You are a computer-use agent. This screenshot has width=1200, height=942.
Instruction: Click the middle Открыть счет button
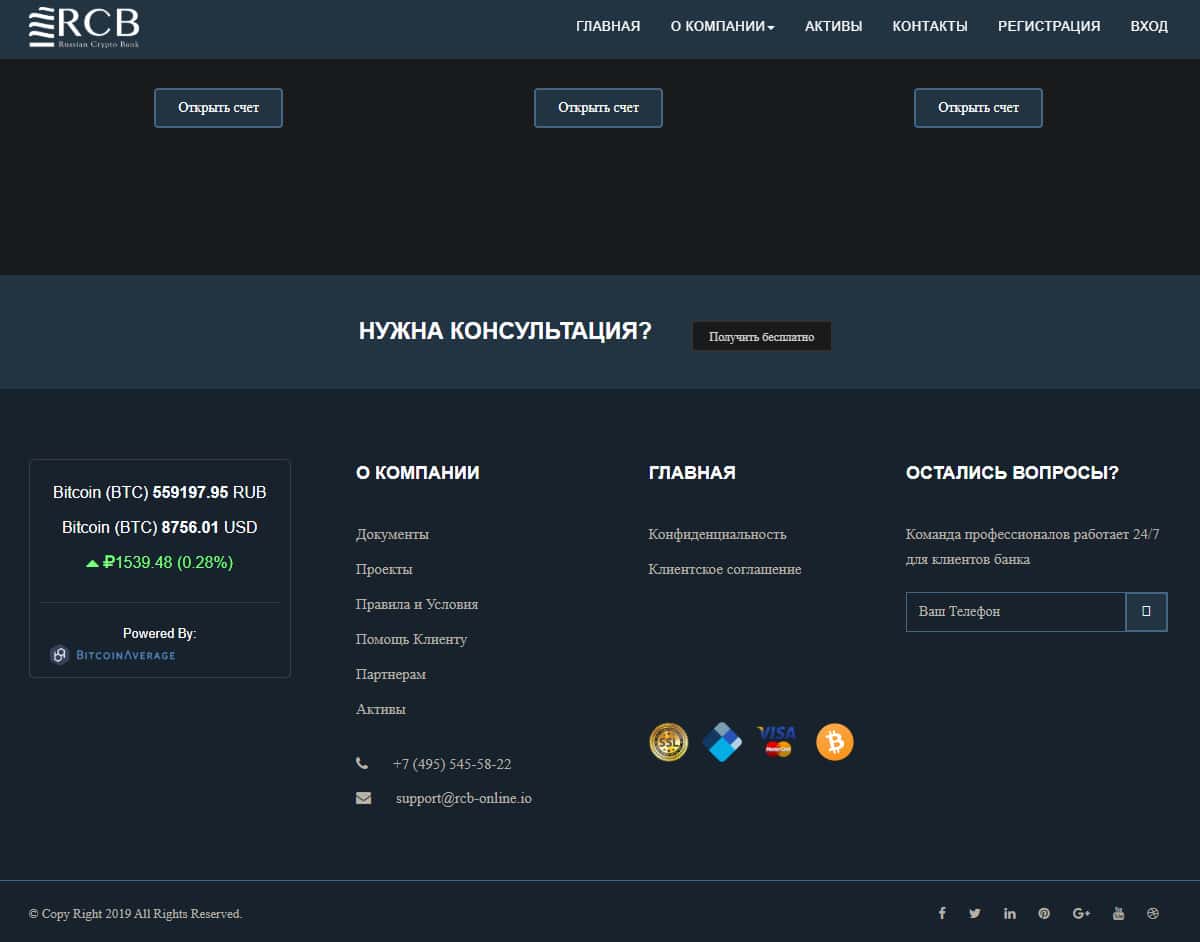coord(598,108)
